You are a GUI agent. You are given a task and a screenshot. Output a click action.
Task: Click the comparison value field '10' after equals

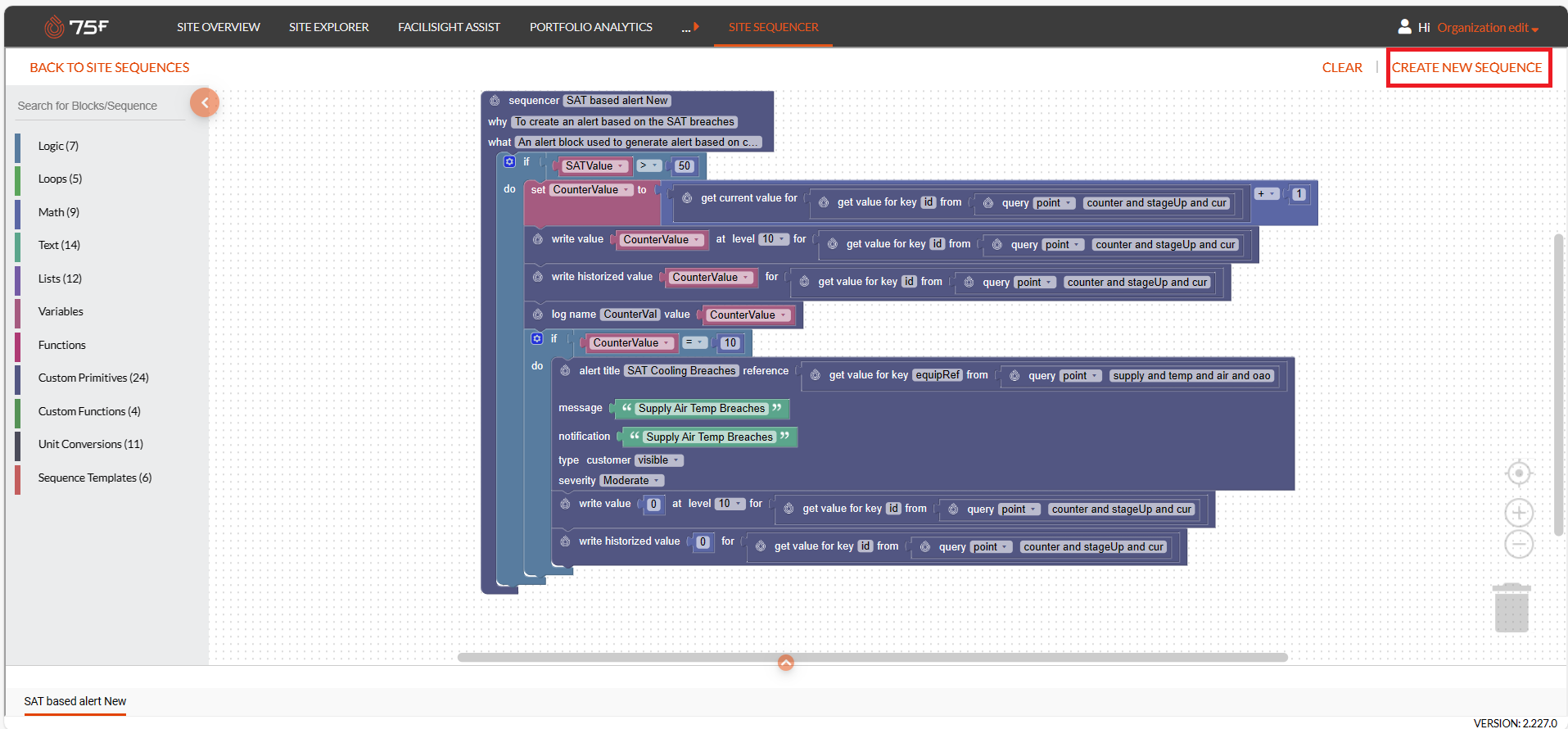730,343
